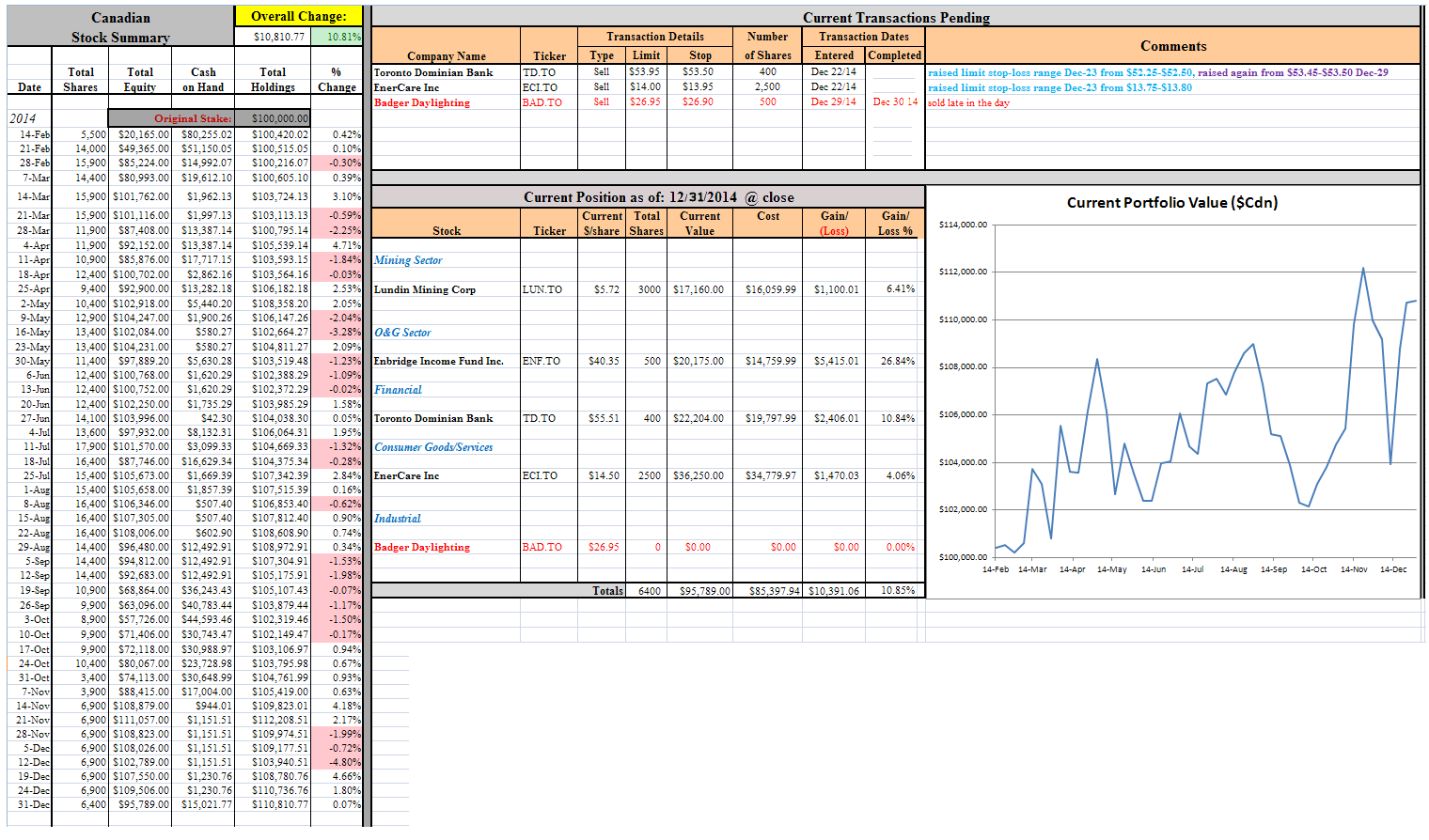This screenshot has width=1429, height=840.
Task: Select EnerCare Inc in pending transactions
Action: coord(406,87)
